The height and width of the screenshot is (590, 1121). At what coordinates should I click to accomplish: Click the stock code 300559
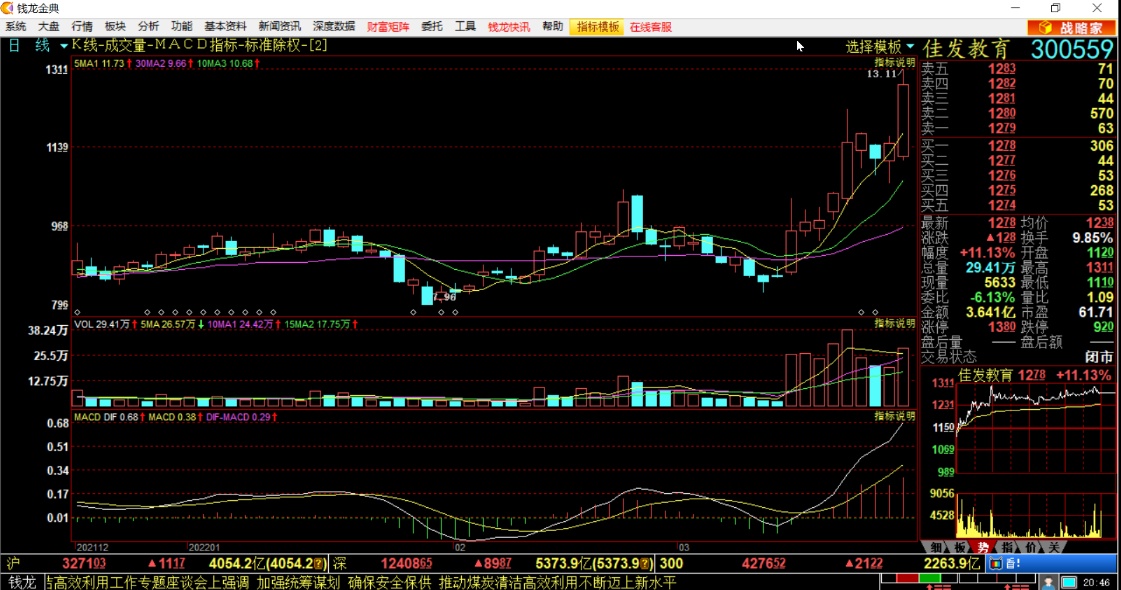[1072, 49]
